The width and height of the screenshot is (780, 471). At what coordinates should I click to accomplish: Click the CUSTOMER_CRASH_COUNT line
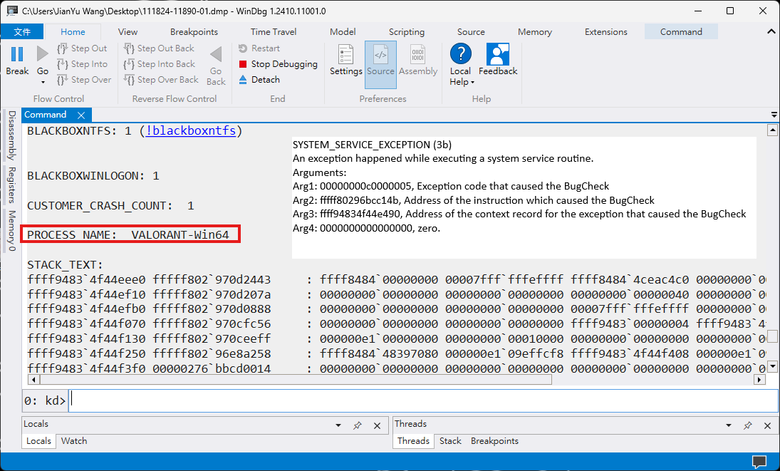(110, 206)
